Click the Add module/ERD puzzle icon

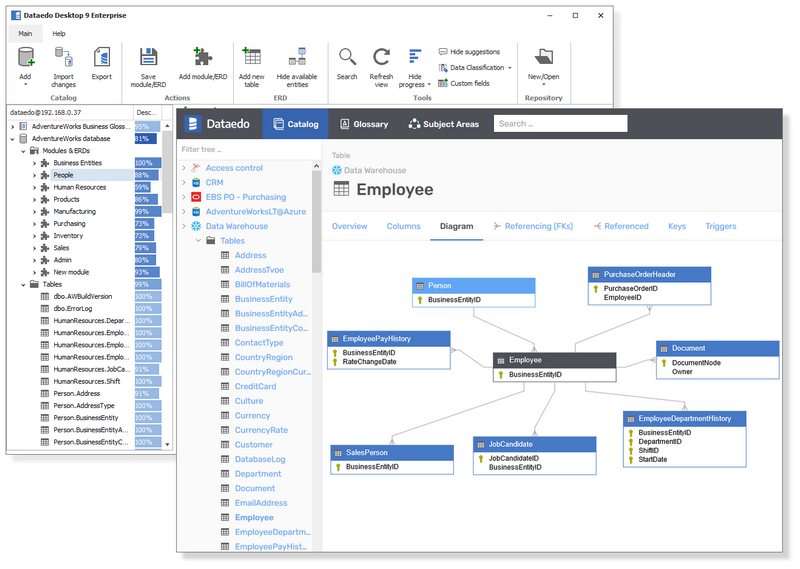point(203,59)
